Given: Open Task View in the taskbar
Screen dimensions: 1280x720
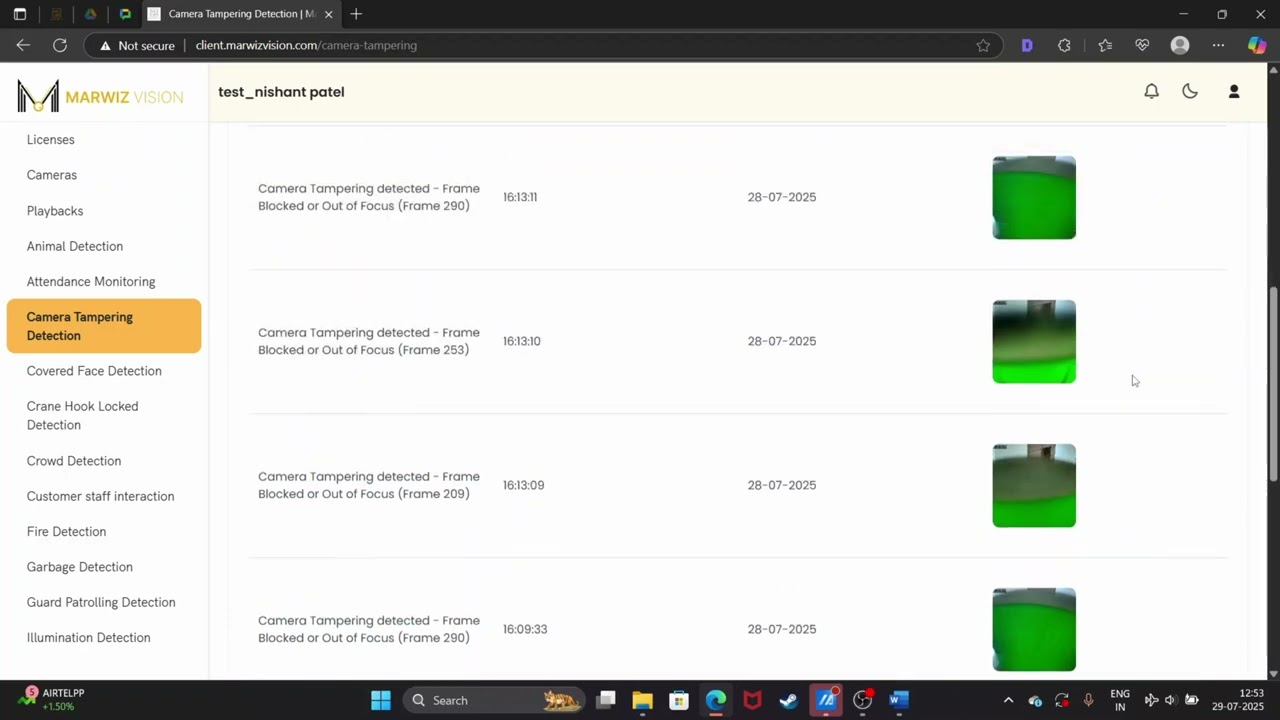Looking at the screenshot, I should tap(606, 700).
